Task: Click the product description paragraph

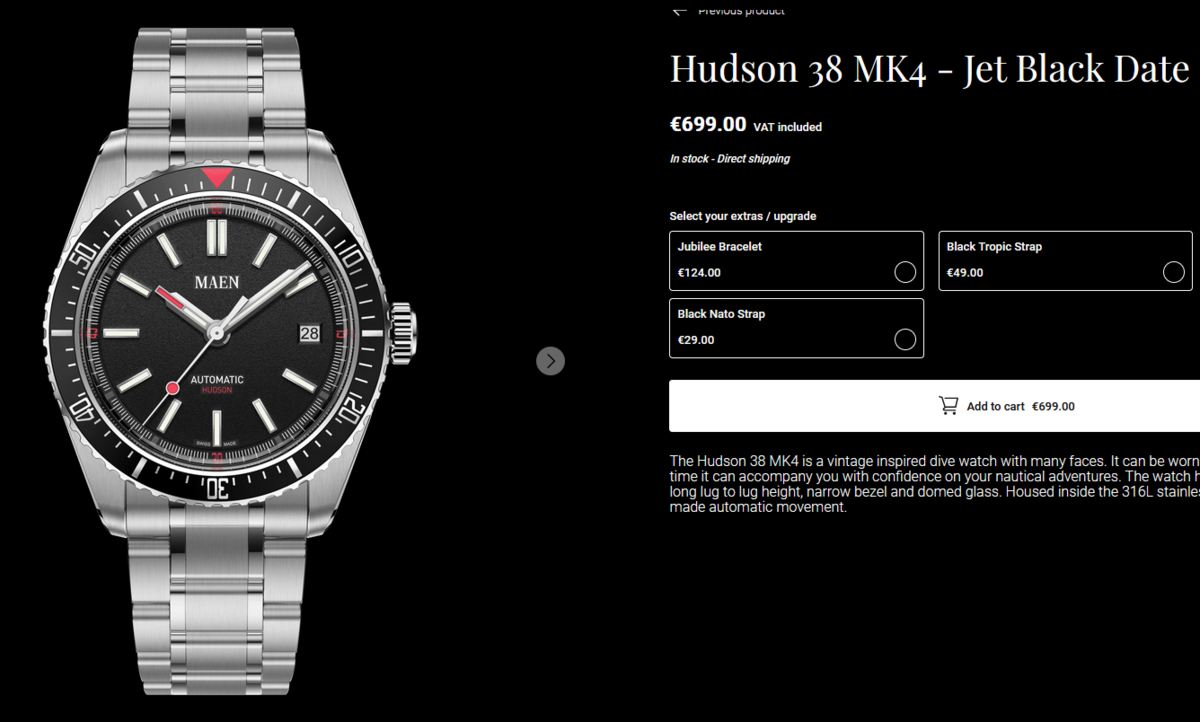Action: [934, 484]
